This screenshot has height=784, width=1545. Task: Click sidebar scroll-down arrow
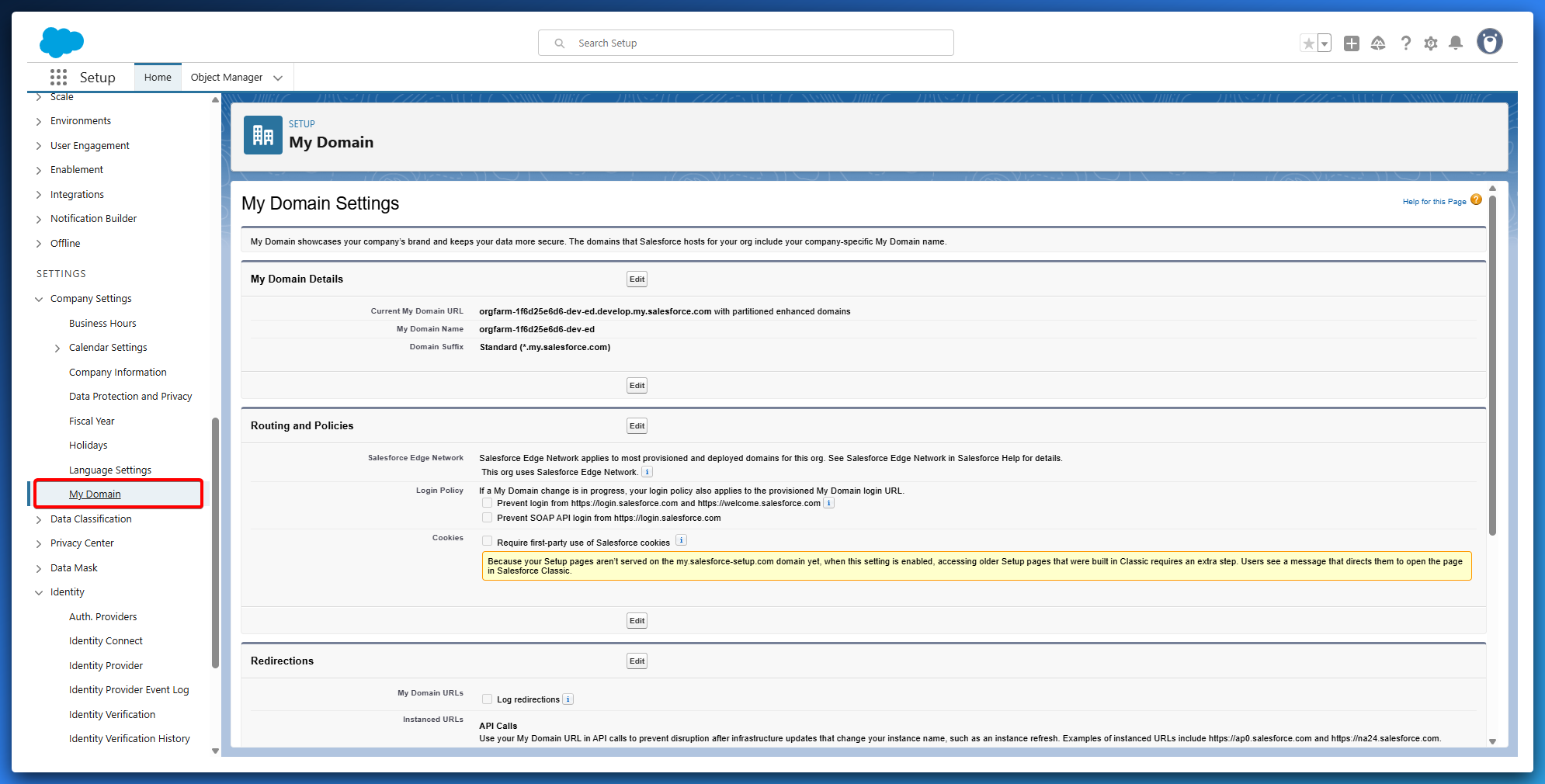point(215,751)
